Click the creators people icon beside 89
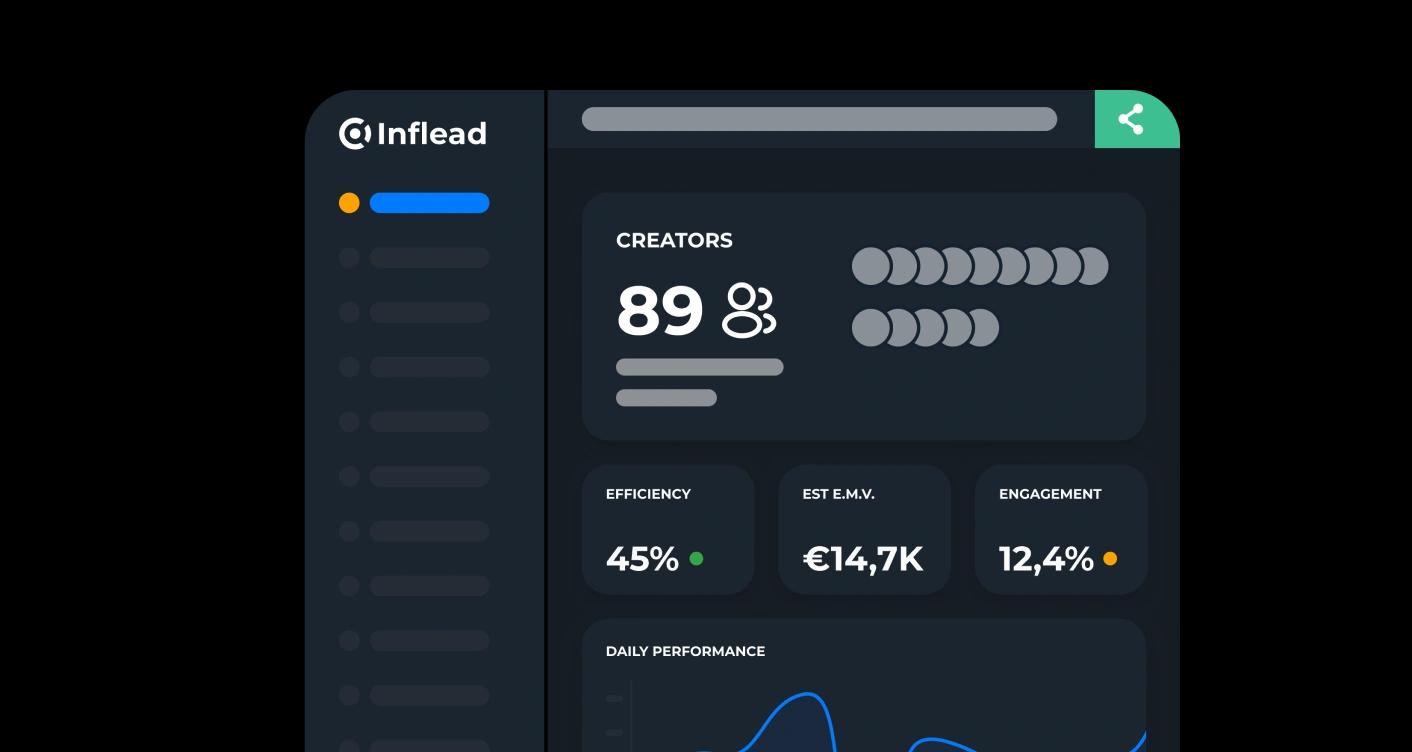The image size is (1412, 752). [749, 310]
